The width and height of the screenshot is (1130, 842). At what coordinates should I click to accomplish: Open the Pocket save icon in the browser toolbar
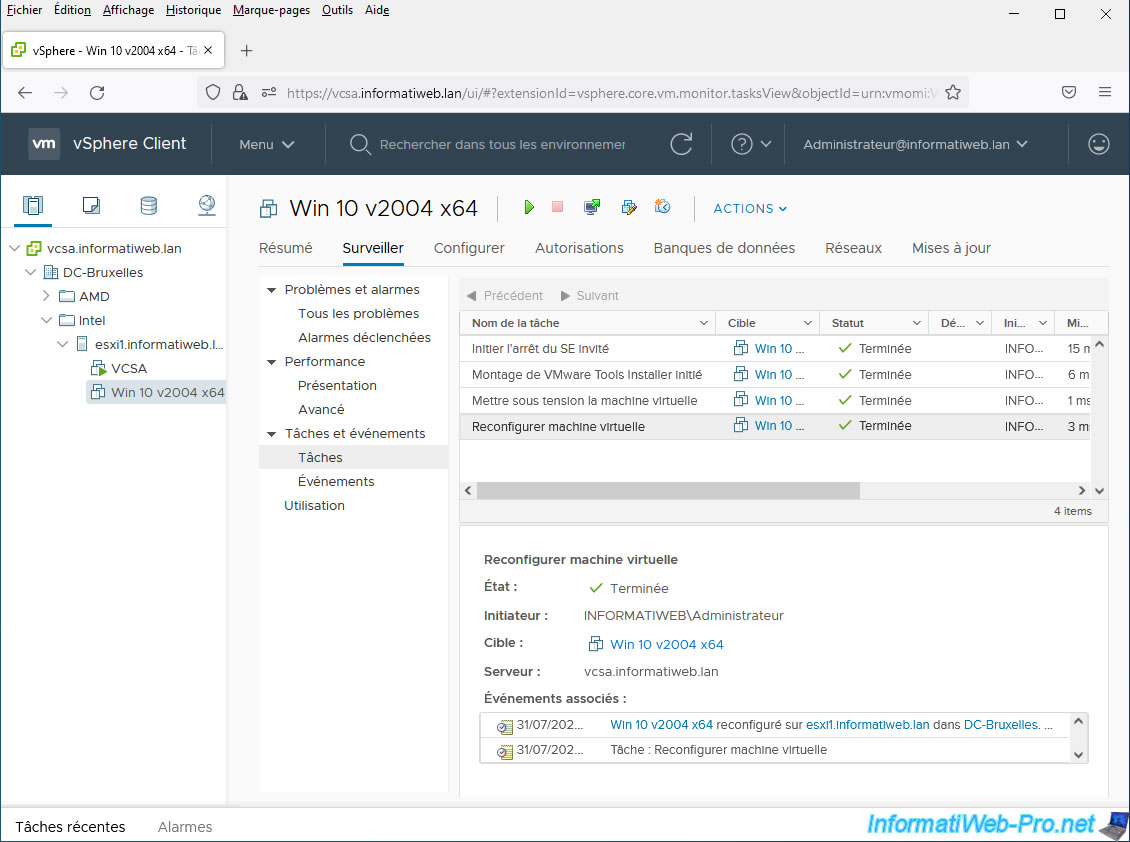[x=1069, y=92]
